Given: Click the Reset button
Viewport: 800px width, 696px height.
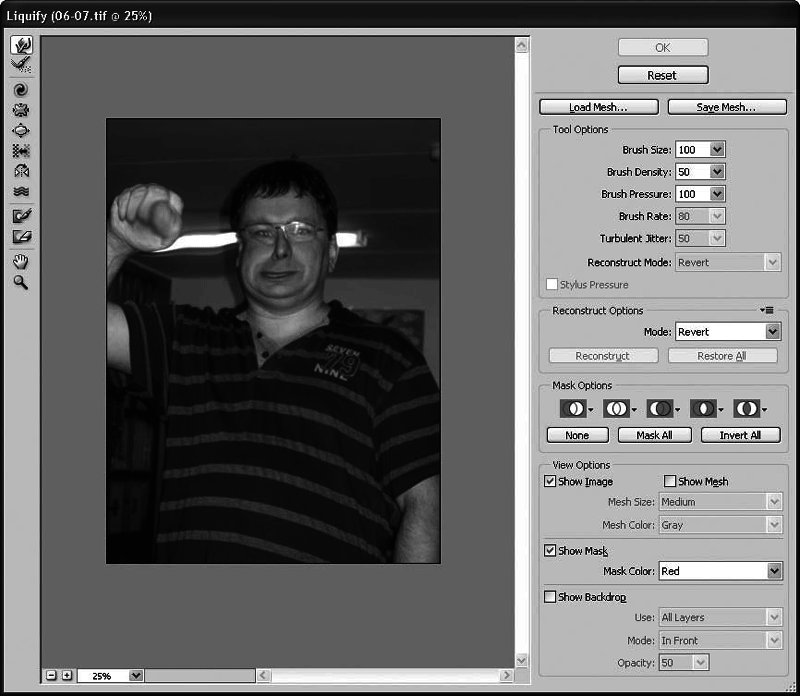Looking at the screenshot, I should point(663,75).
